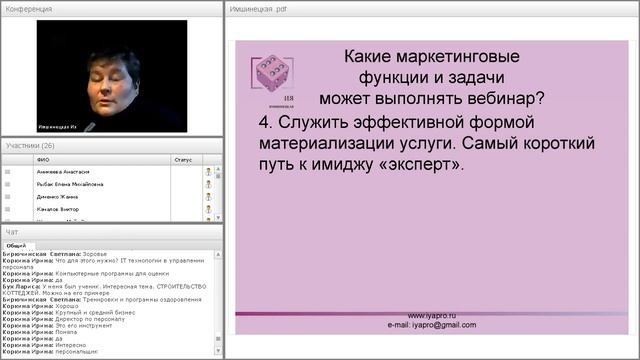Click person icon in Дименко Жанна row
Viewport: 640px width, 360px height.
(x=209, y=197)
